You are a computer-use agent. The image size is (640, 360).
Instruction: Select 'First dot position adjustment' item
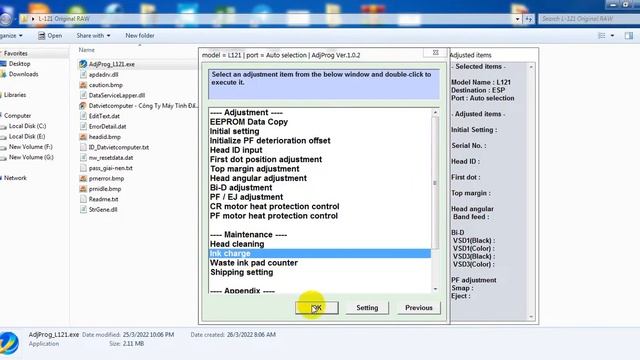pos(266,160)
